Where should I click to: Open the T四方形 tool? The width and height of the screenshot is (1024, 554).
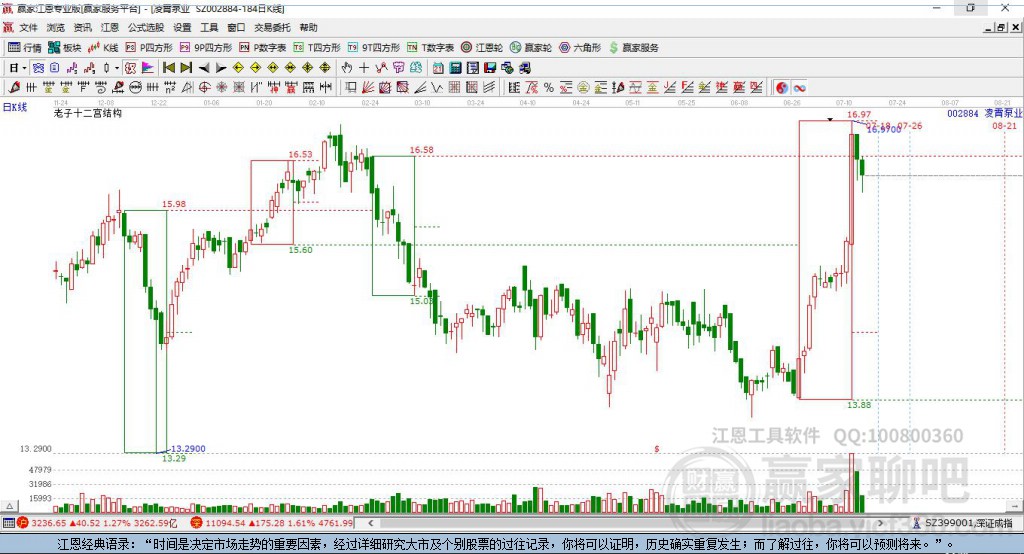(317, 48)
